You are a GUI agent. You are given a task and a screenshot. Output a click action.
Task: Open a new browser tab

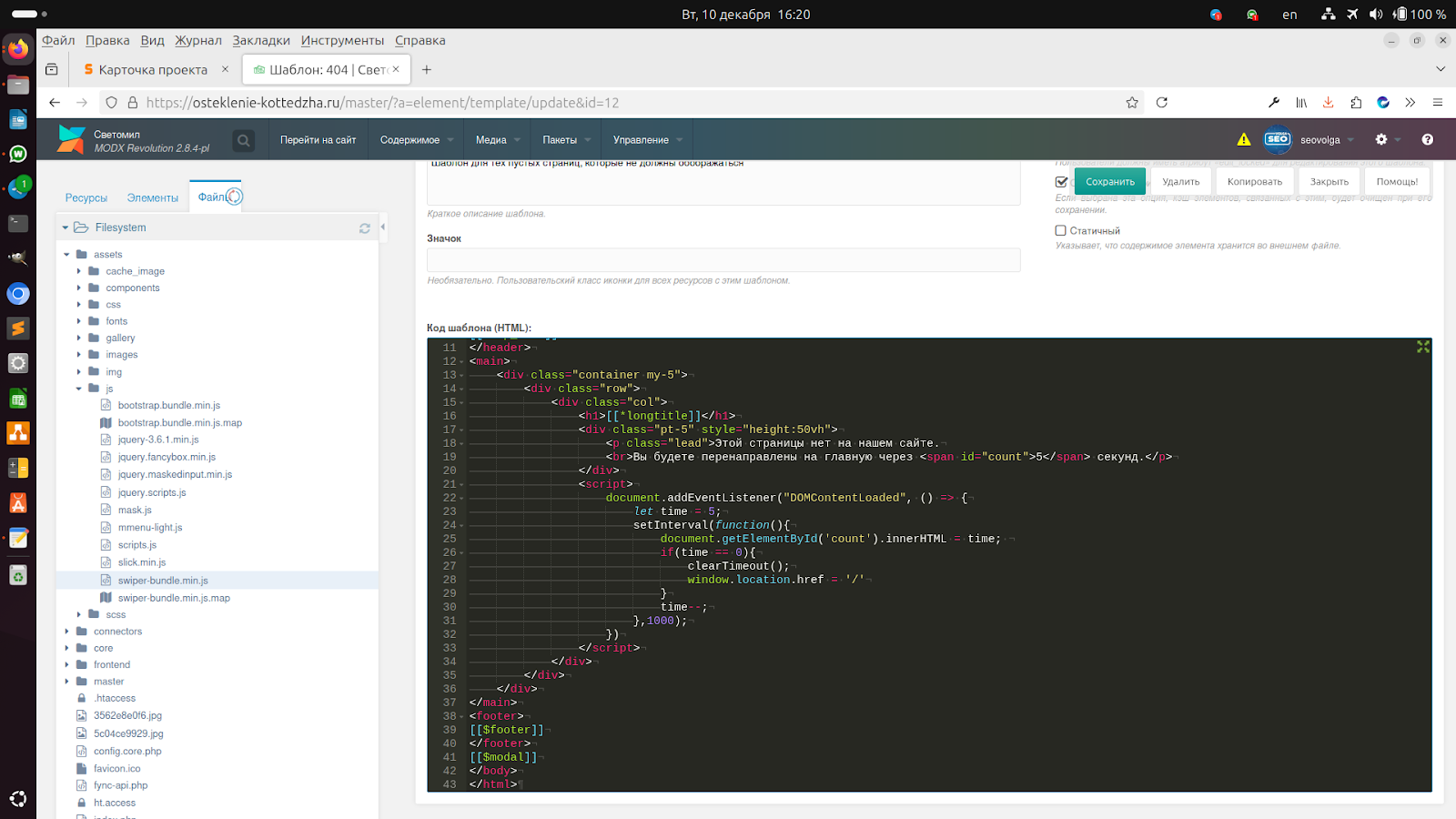(427, 69)
